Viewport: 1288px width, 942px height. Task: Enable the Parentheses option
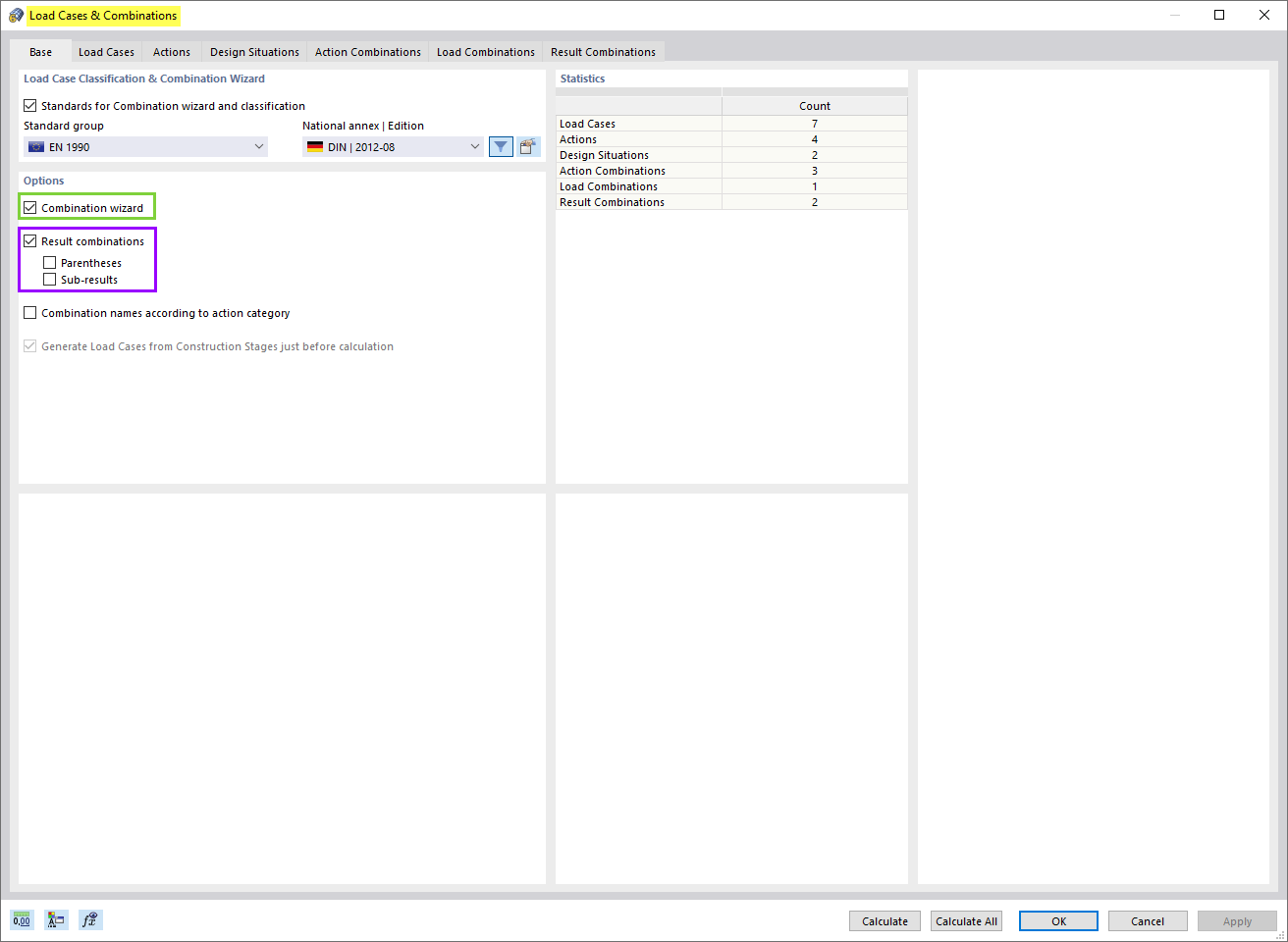tap(49, 262)
